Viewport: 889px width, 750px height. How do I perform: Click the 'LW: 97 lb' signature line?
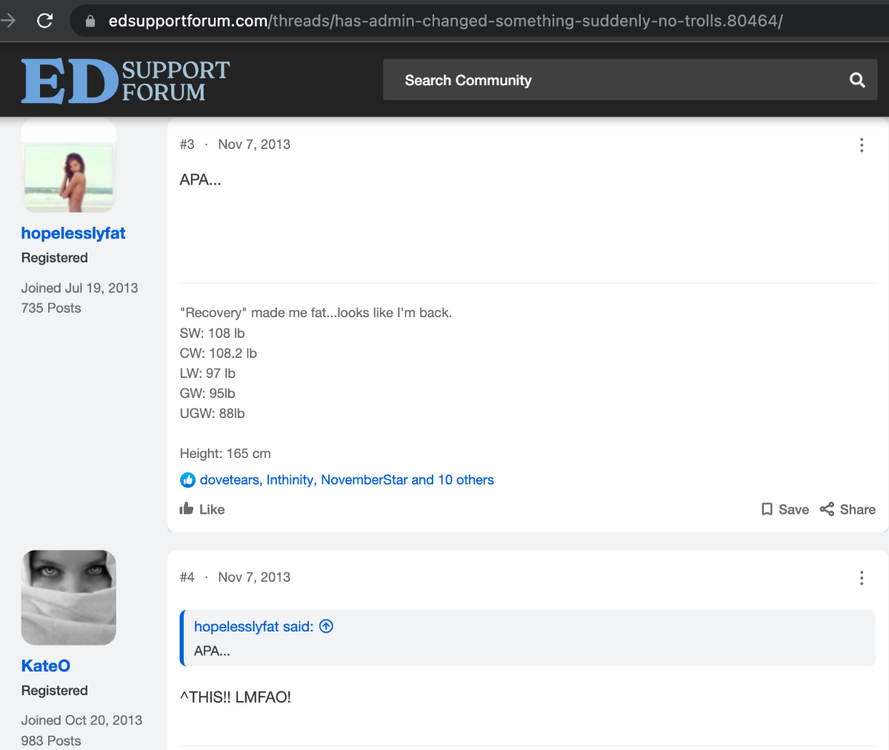(208, 373)
